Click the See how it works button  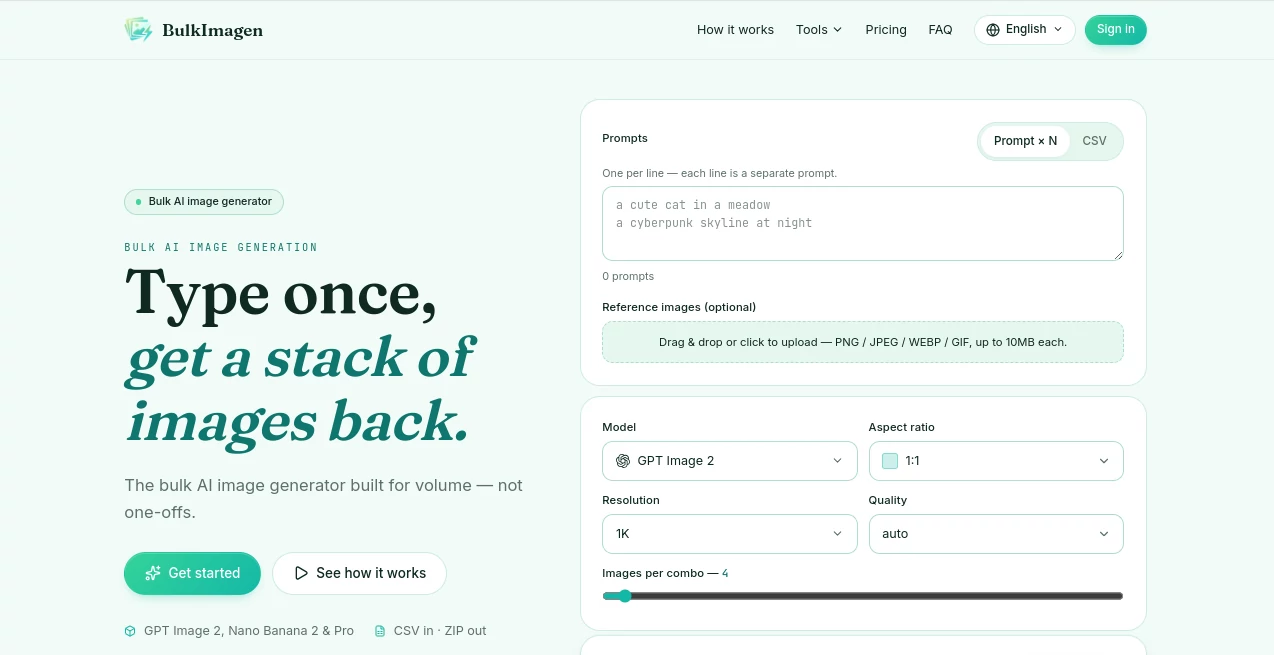359,573
